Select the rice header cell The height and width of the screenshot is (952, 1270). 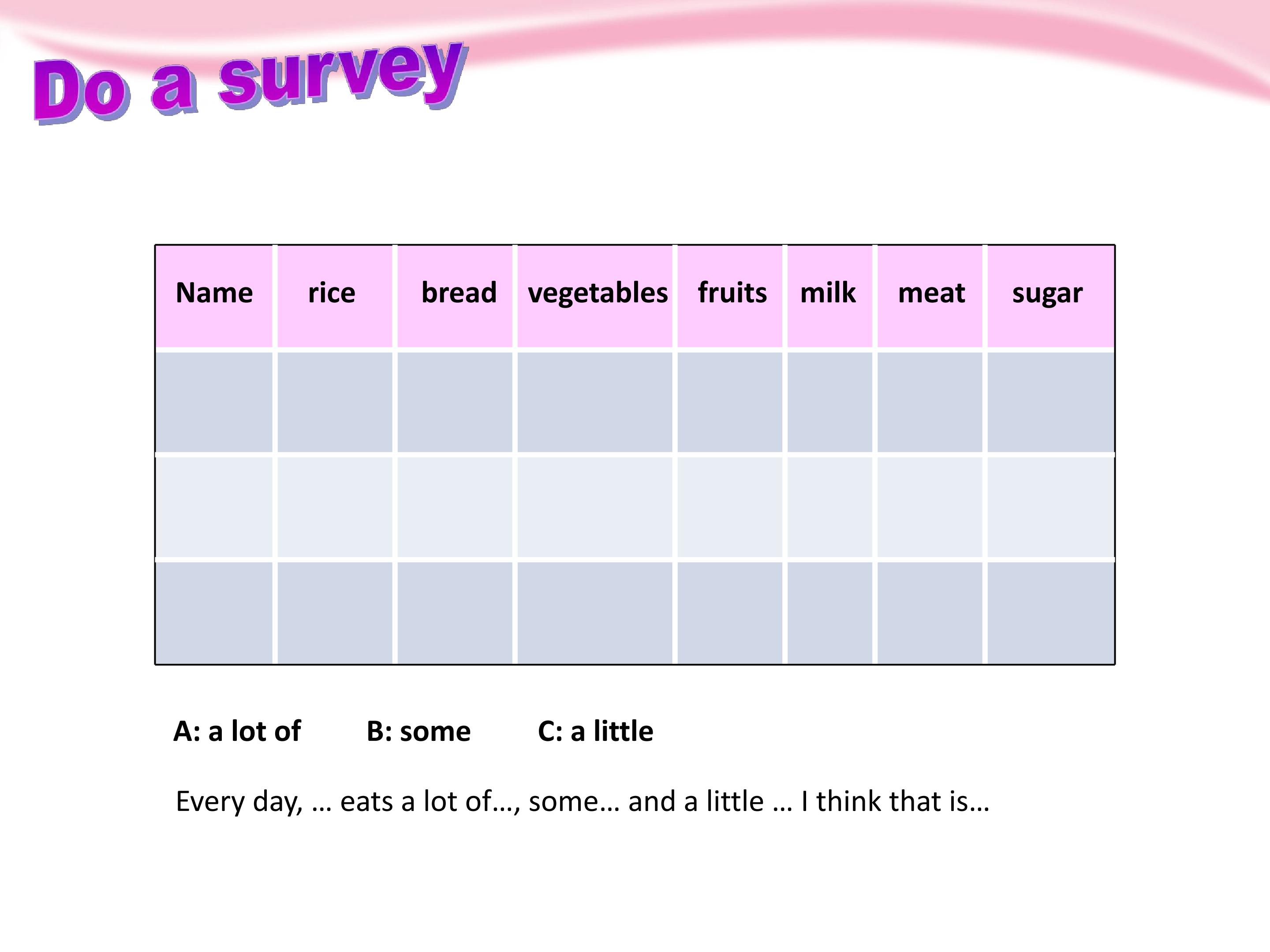pos(335,296)
